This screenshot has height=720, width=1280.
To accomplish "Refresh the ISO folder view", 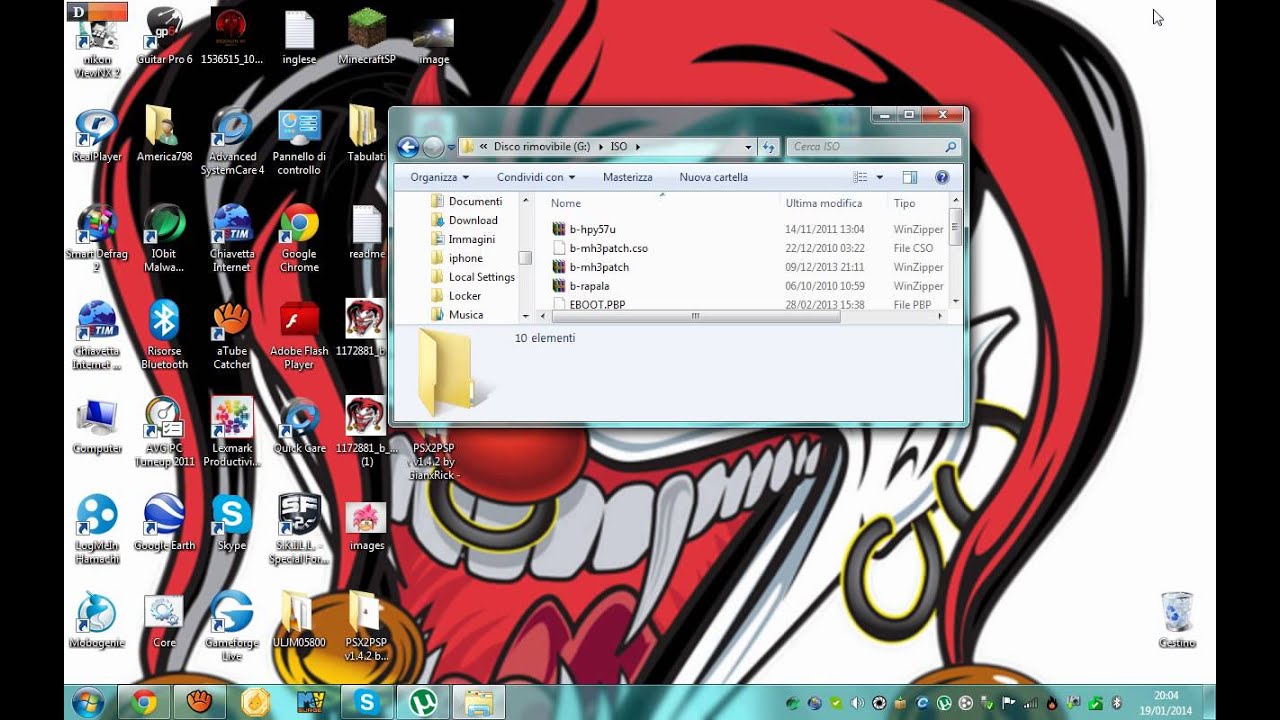I will point(769,147).
